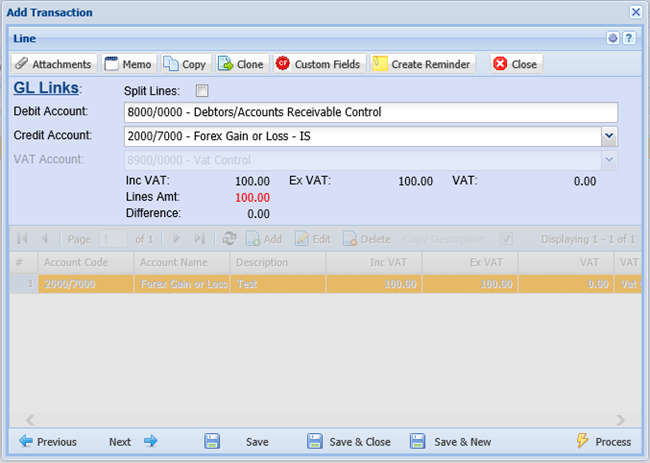Enable the Split Lines checkbox
The height and width of the screenshot is (463, 650).
[x=203, y=91]
